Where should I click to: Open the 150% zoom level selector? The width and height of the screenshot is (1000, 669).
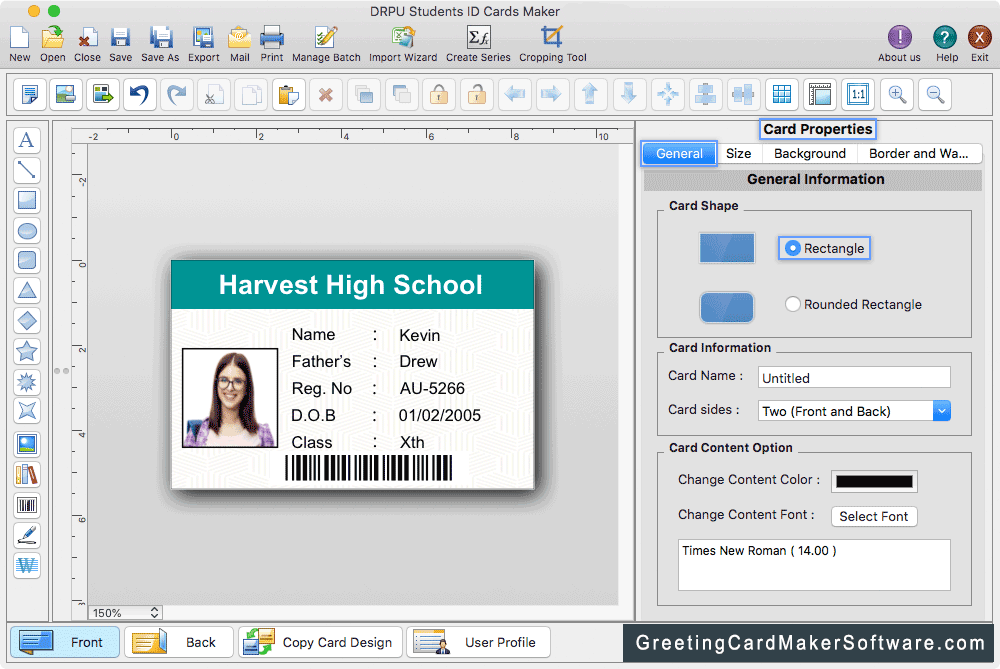[125, 613]
